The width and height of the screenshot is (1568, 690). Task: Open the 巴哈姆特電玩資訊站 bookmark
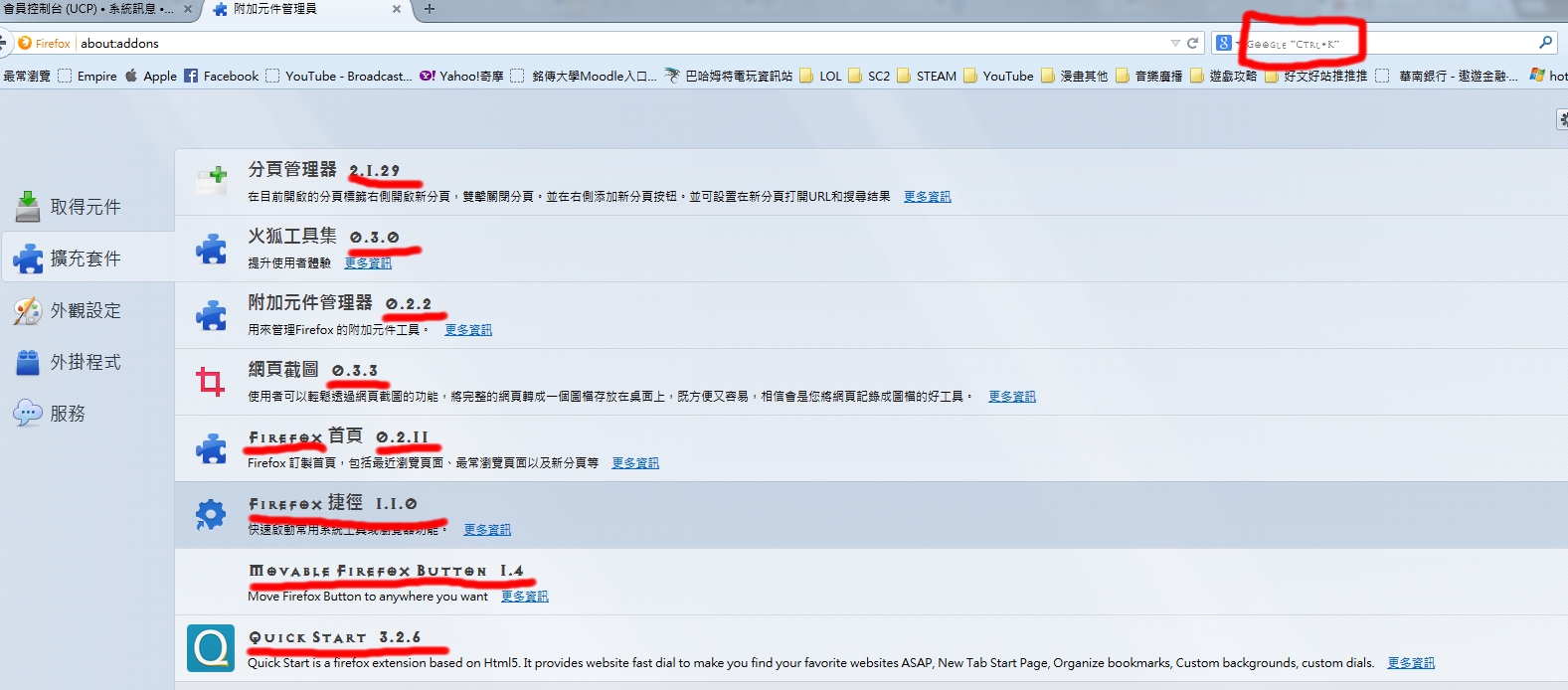729,76
